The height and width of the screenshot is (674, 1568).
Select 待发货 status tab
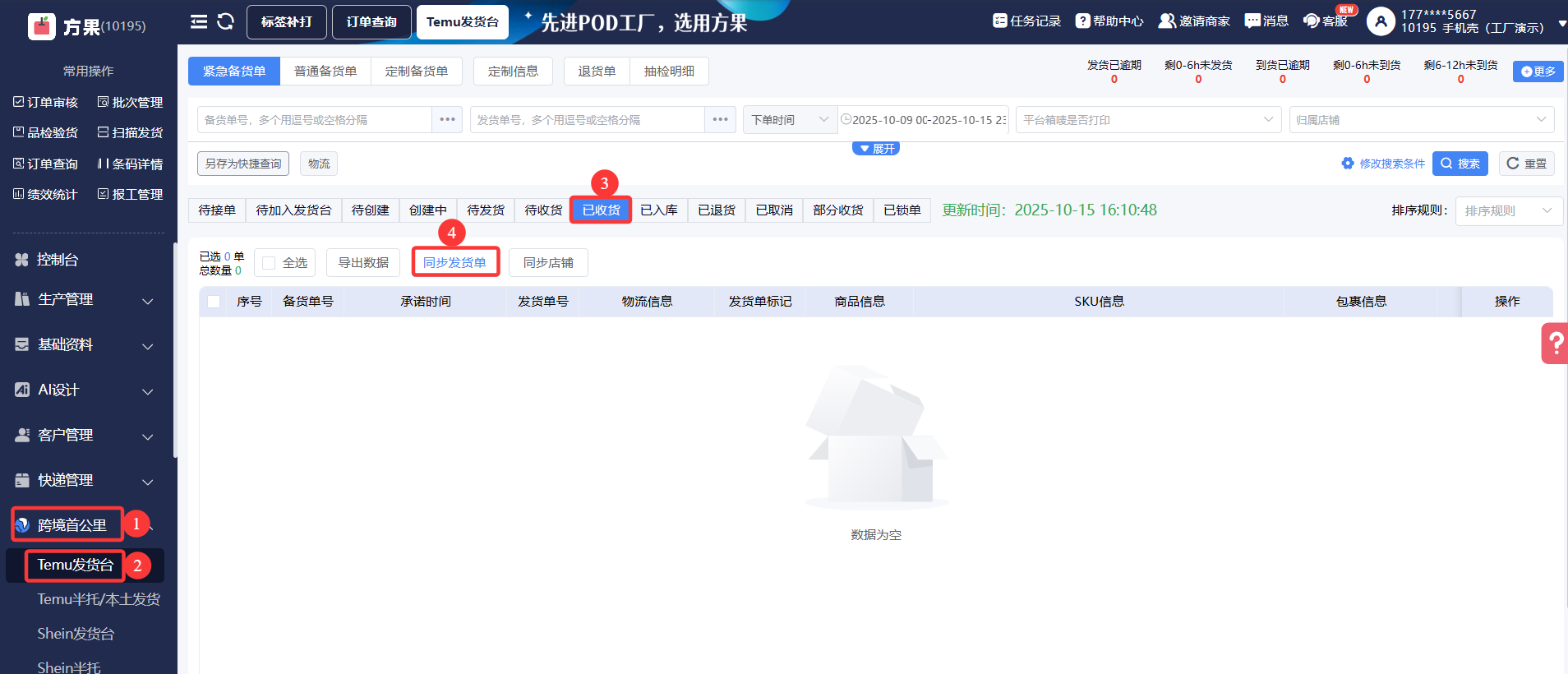[486, 210]
